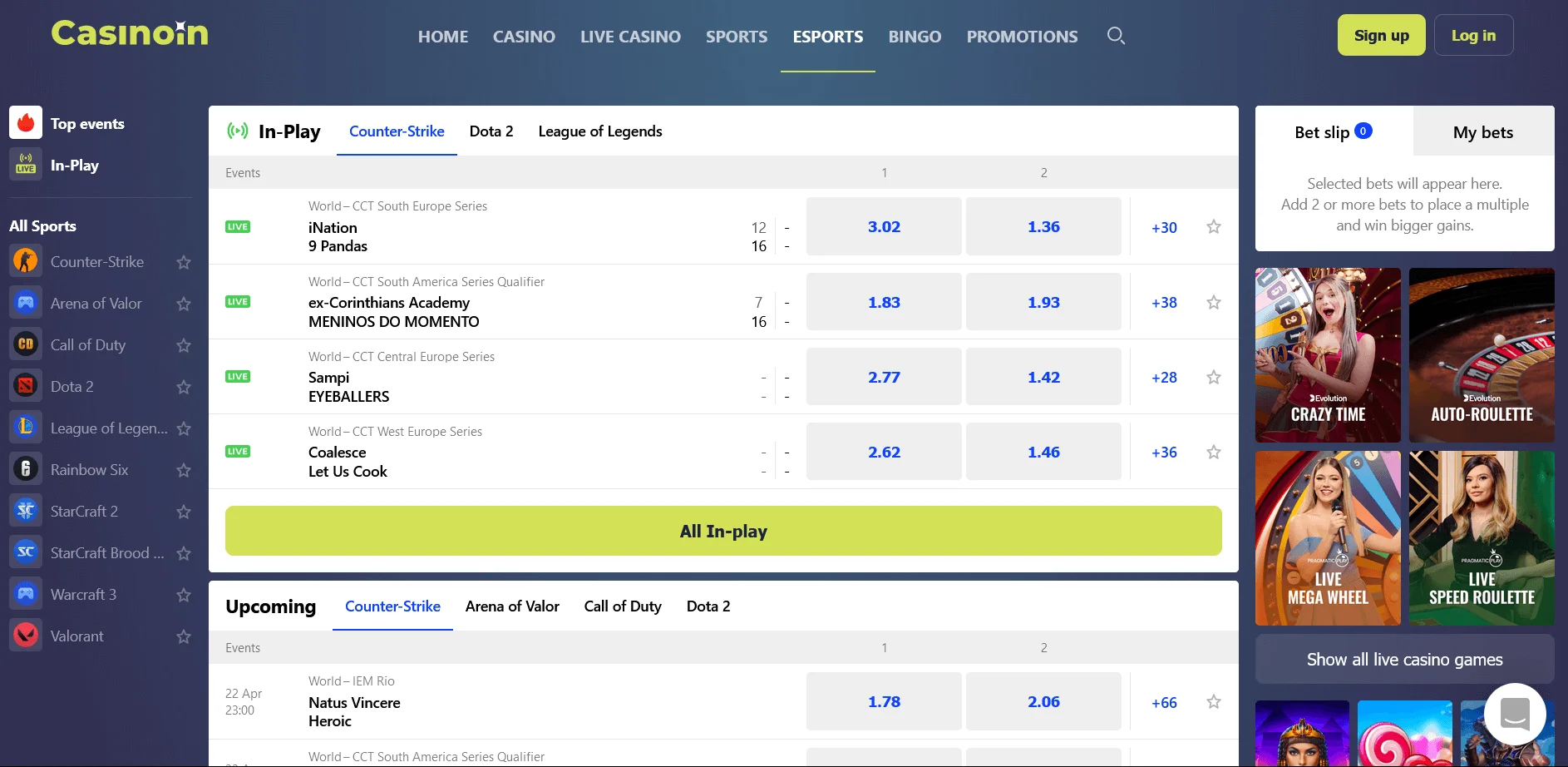Open the search magnifier icon in header
1568x767 pixels.
[x=1116, y=36]
